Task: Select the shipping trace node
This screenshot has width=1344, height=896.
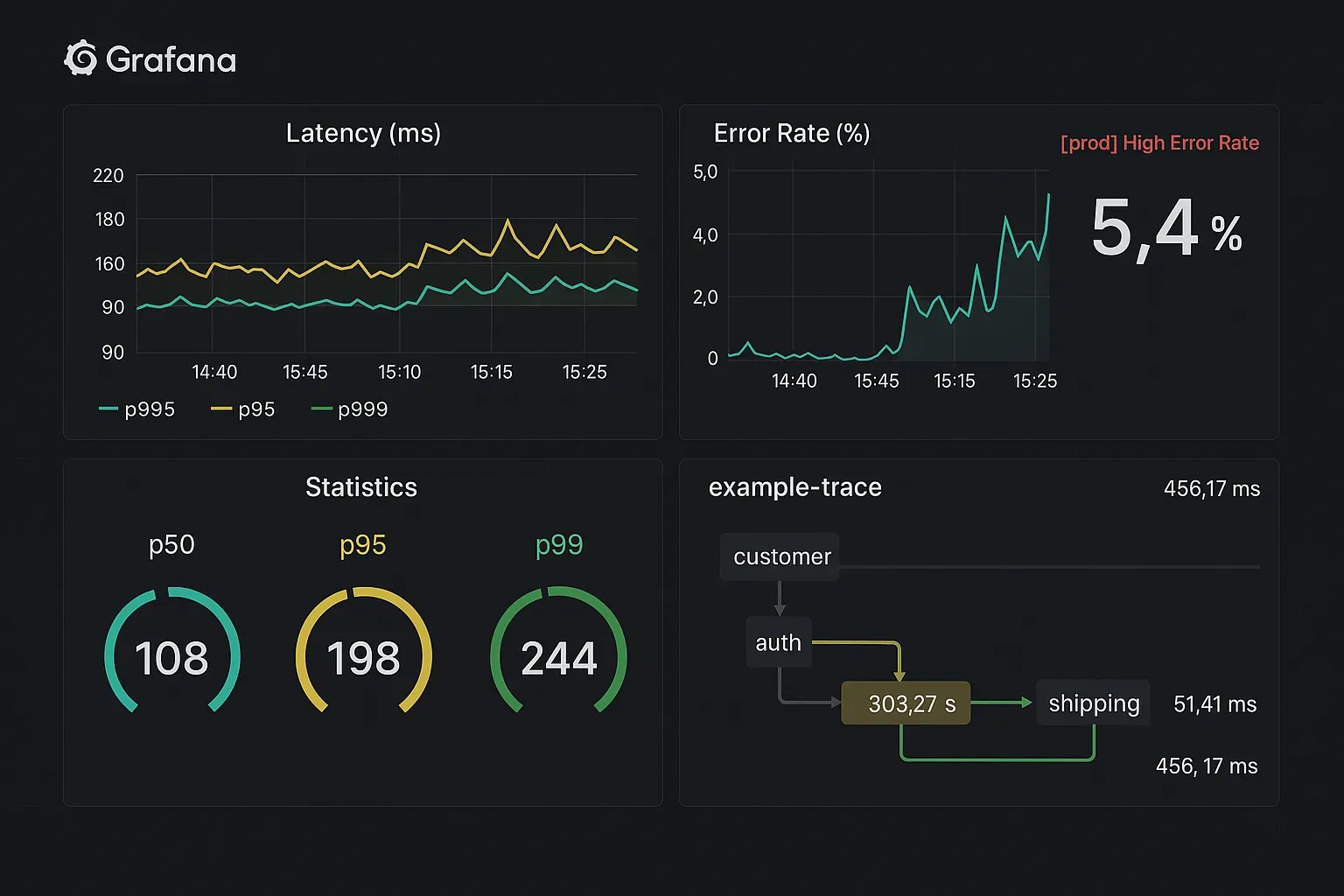Action: [x=1093, y=703]
